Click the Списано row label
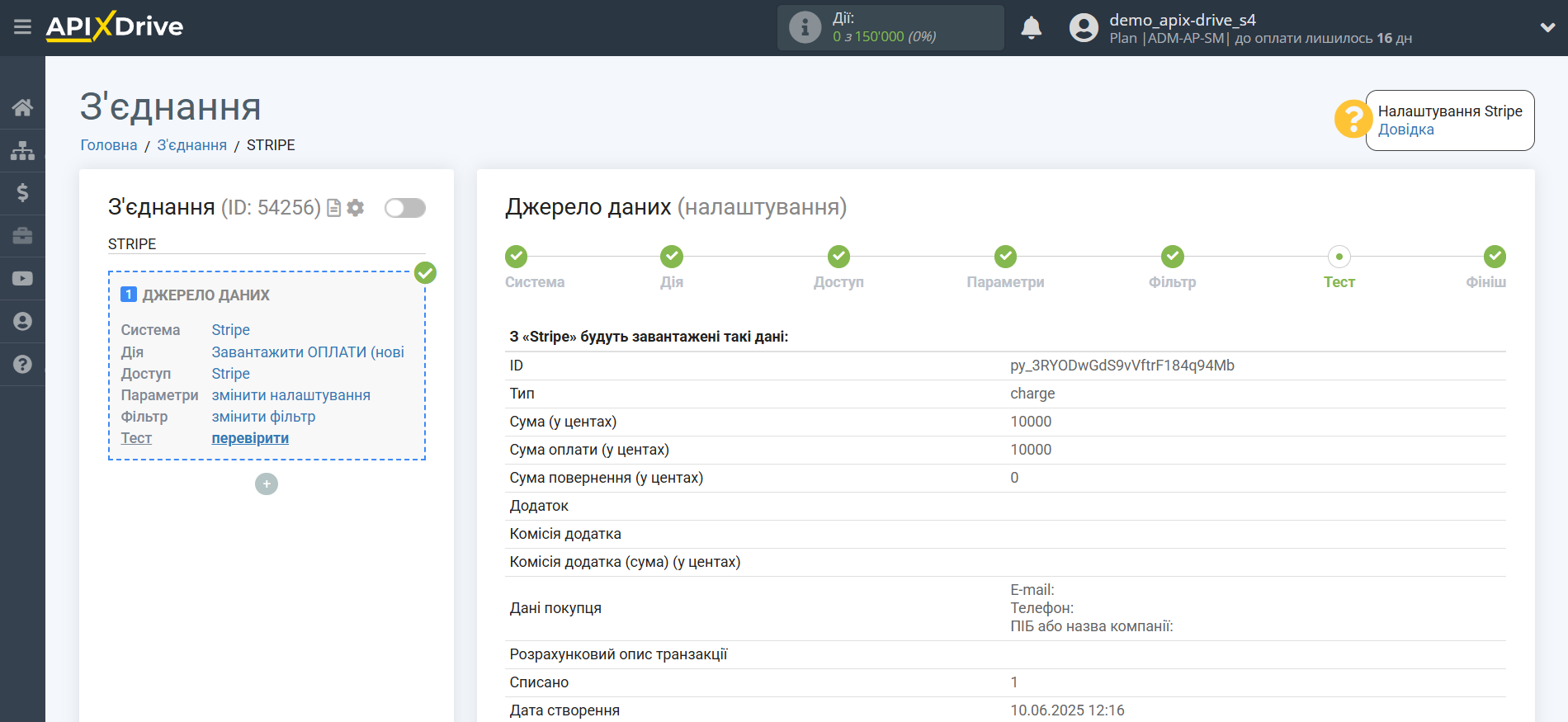Viewport: 1568px width, 722px height. click(539, 682)
